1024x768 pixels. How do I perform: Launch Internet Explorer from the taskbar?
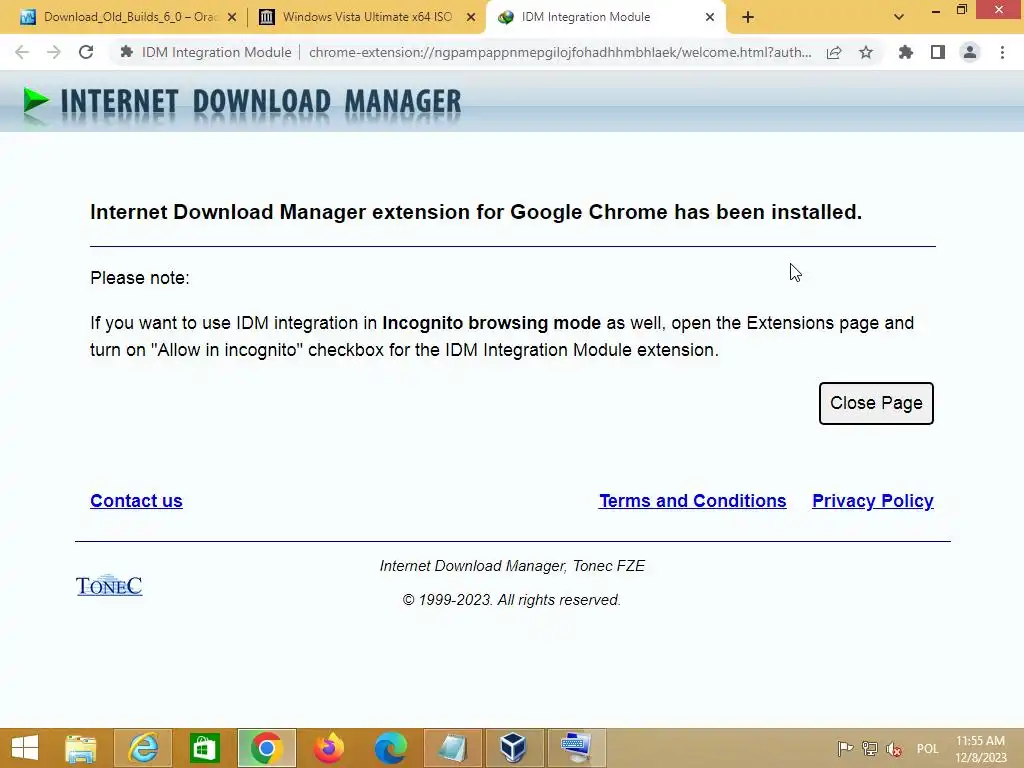143,748
